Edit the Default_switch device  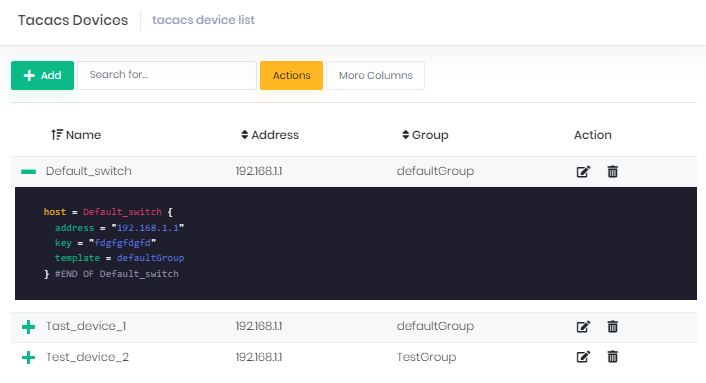point(583,171)
